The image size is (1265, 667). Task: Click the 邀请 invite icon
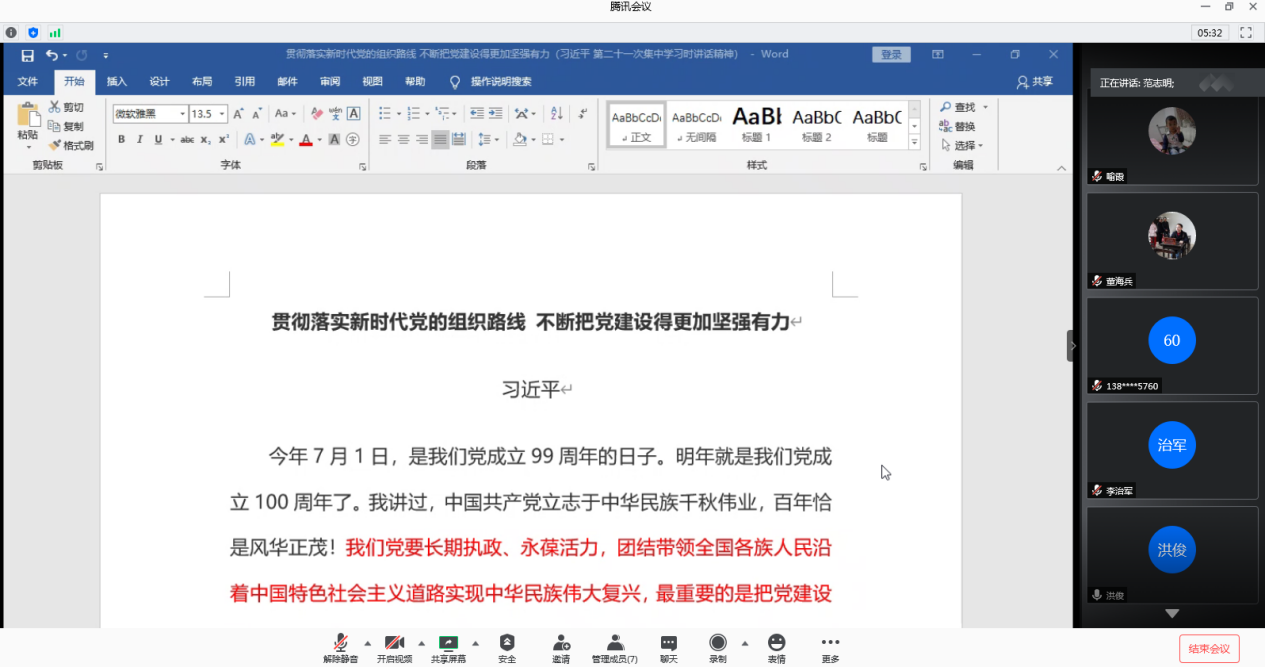click(561, 643)
